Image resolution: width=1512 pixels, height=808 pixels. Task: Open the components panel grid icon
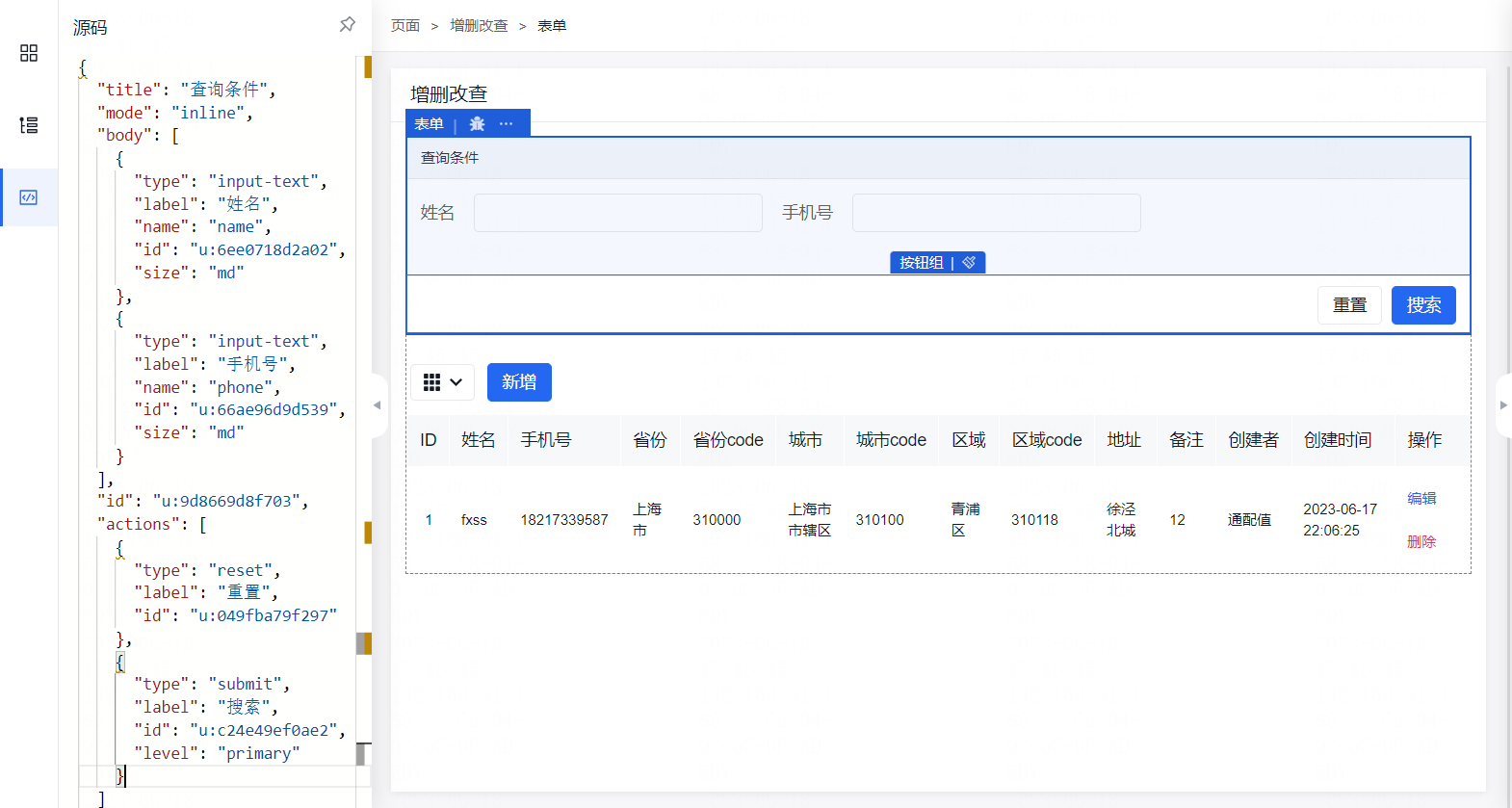pyautogui.click(x=29, y=53)
